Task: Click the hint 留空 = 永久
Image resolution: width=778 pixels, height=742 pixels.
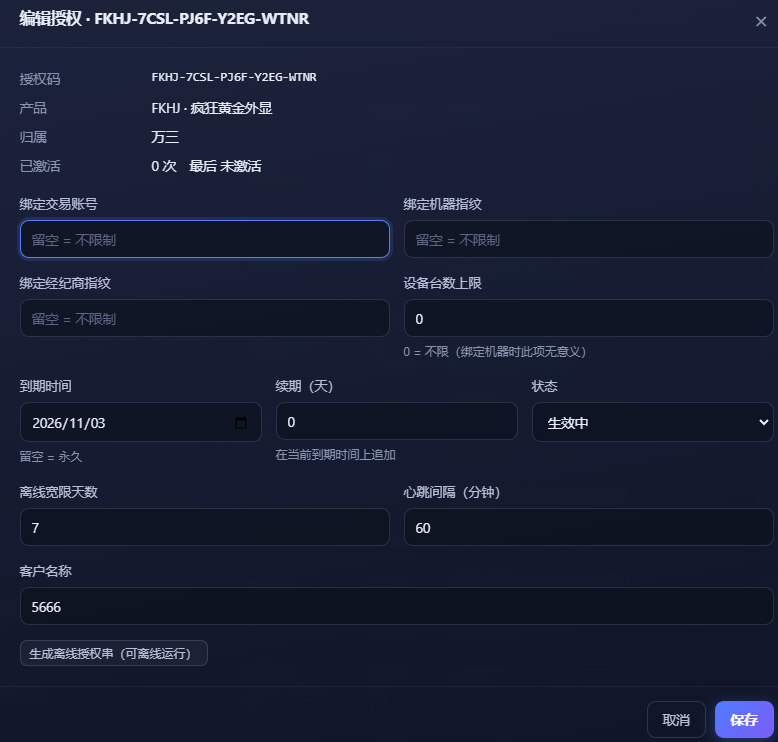Action: pyautogui.click(x=51, y=456)
